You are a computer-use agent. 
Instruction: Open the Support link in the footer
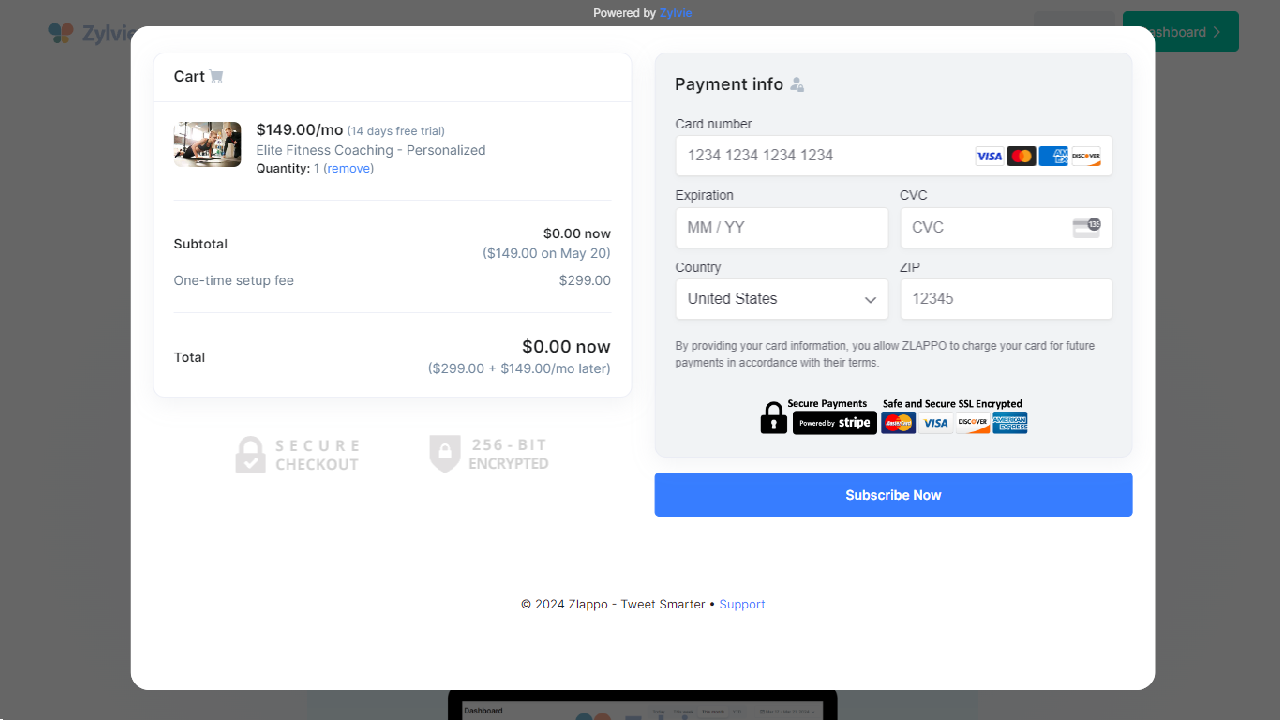click(x=742, y=604)
